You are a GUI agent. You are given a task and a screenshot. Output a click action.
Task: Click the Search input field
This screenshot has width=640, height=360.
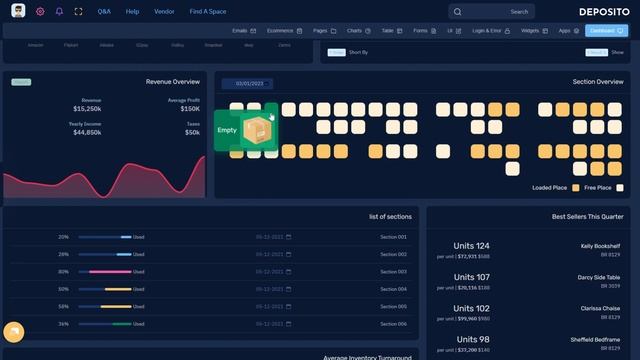click(x=491, y=12)
